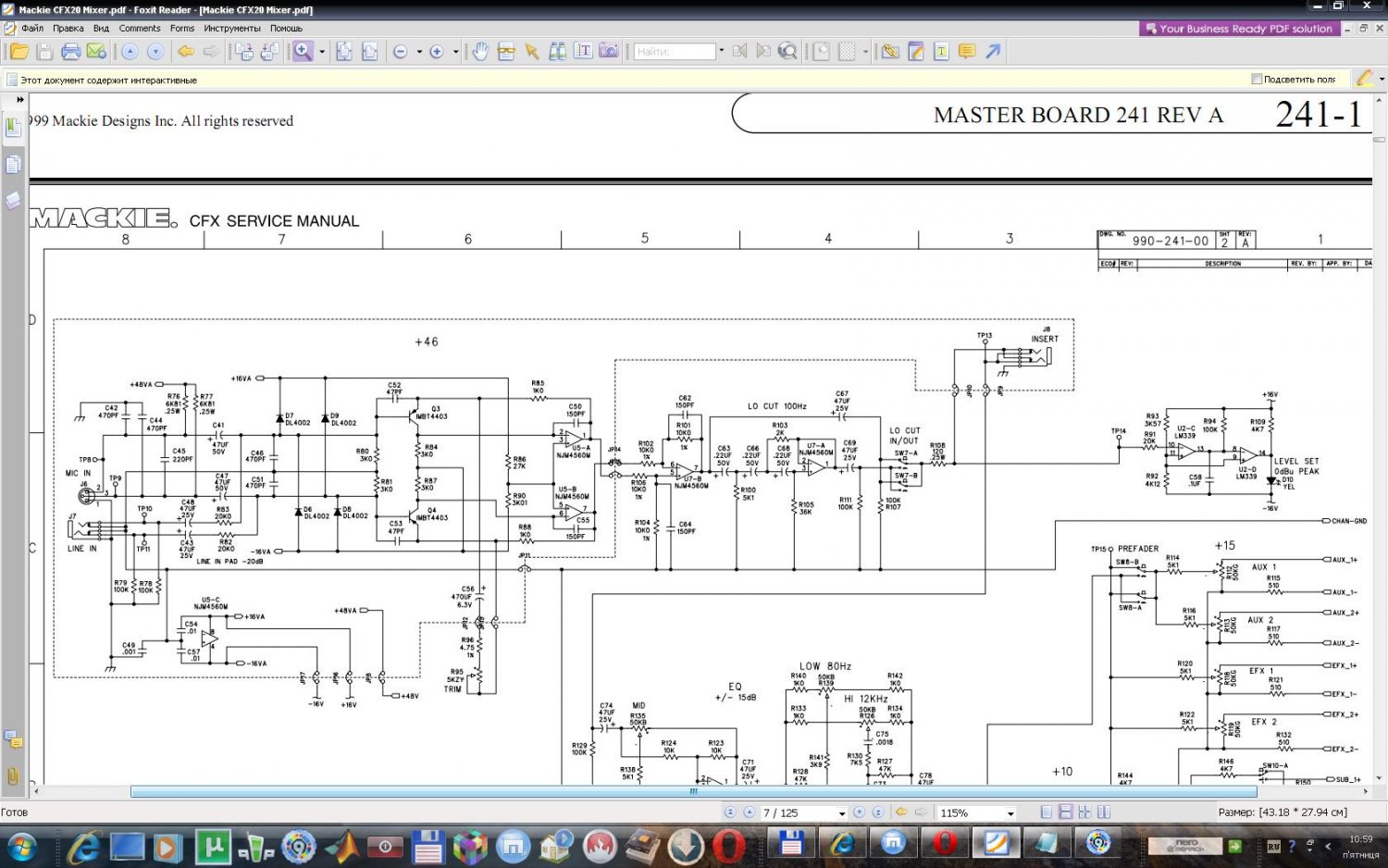Viewport: 1388px width, 868px height.
Task: Open the Инструменты menu
Action: pos(232,28)
